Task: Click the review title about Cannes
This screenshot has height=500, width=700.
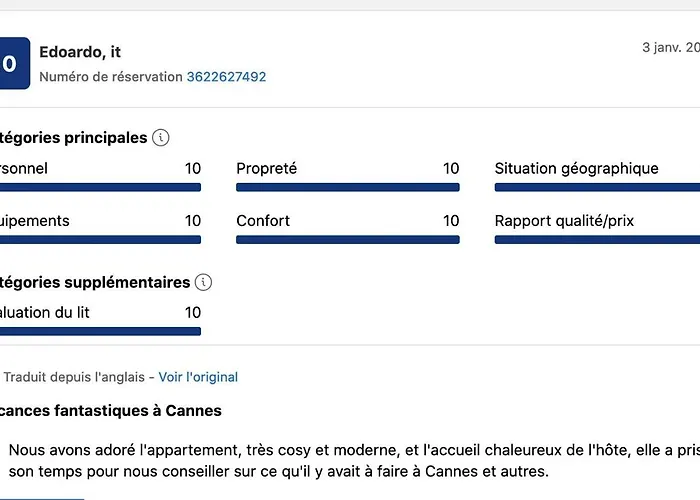Action: point(110,411)
